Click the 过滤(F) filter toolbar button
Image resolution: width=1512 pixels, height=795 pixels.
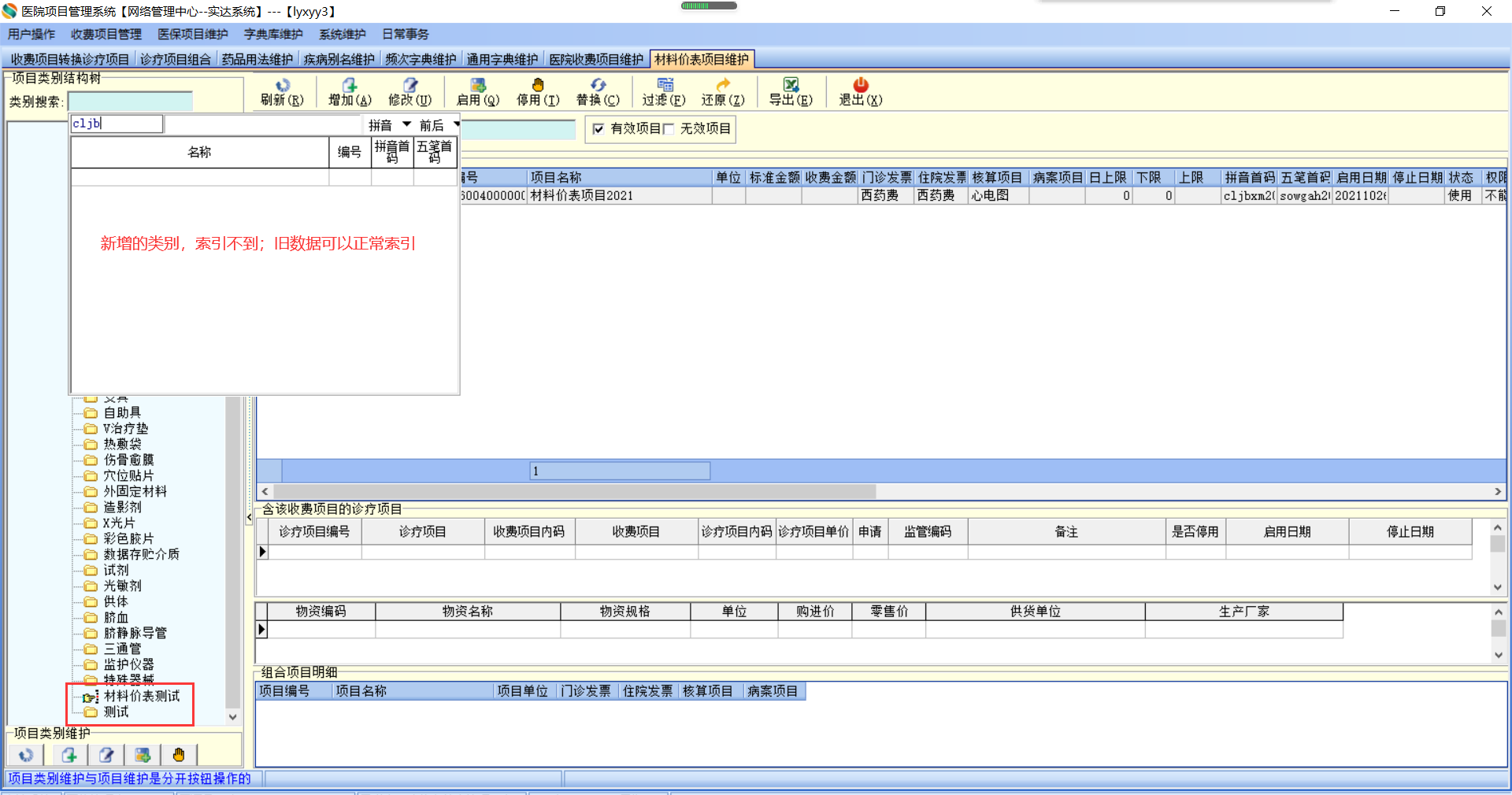pyautogui.click(x=664, y=91)
